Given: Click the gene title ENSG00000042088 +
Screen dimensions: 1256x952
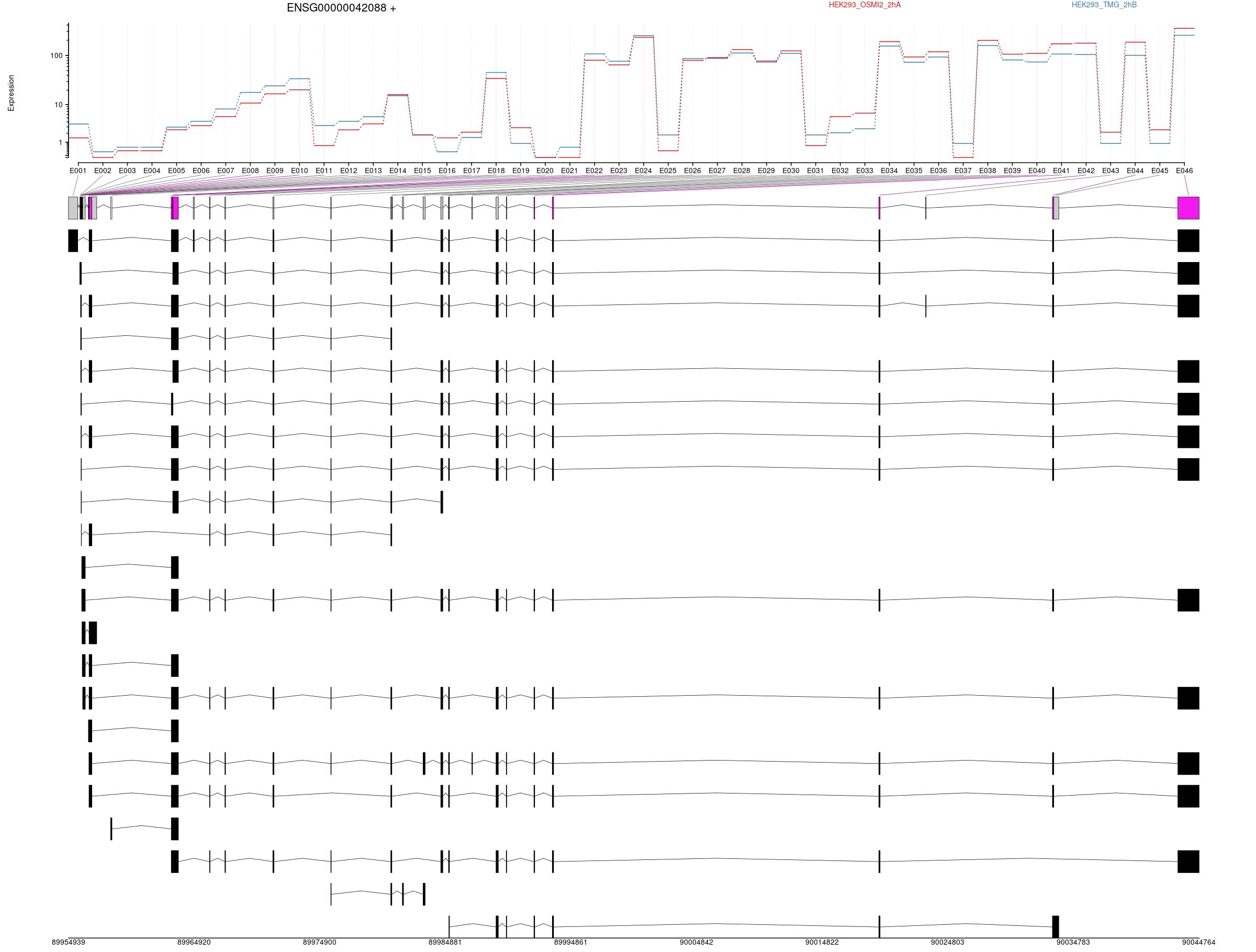Looking at the screenshot, I should (341, 8).
